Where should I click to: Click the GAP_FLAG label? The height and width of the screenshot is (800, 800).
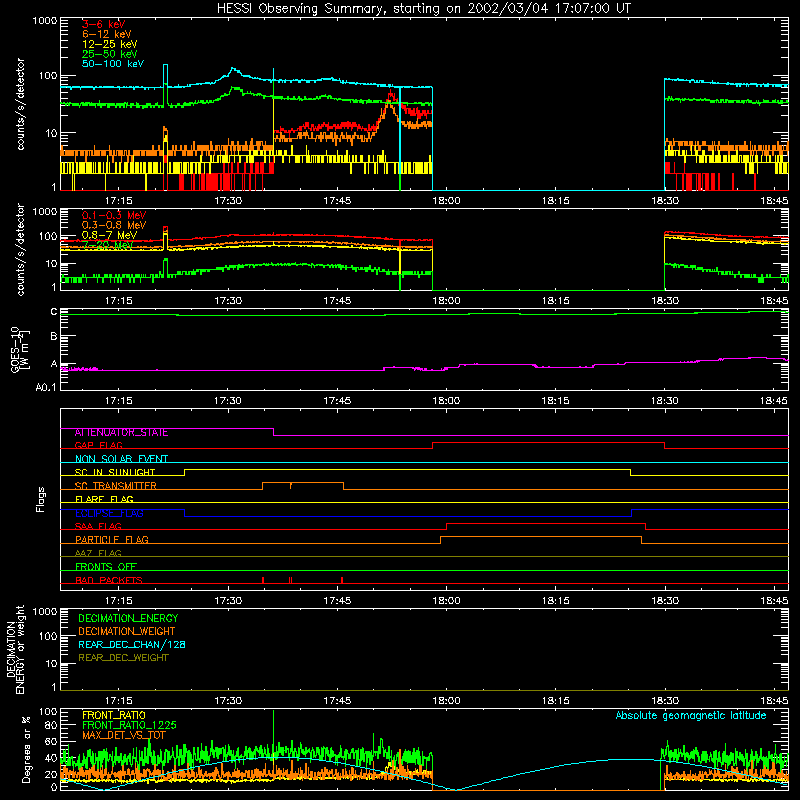pos(98,445)
